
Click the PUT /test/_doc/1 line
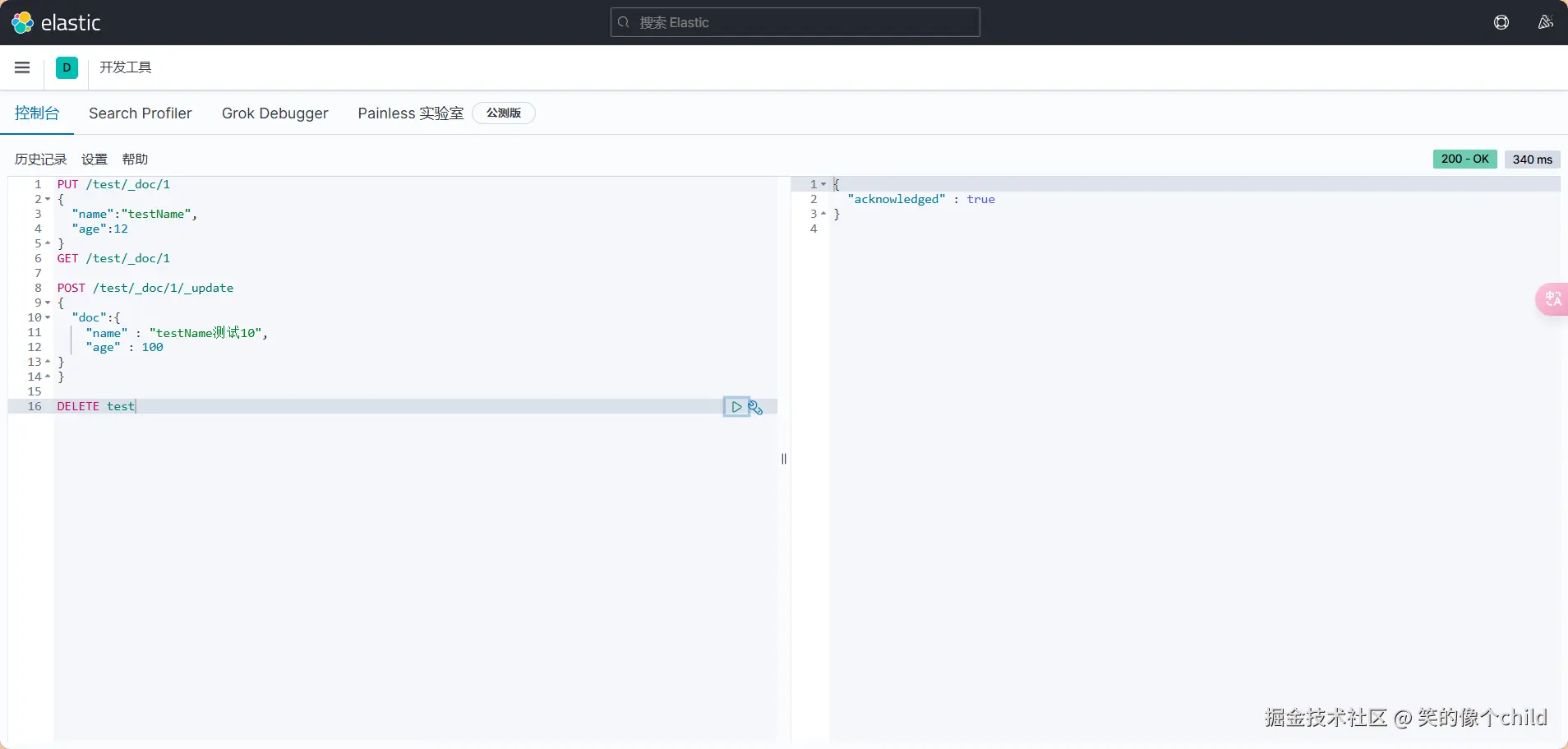113,184
